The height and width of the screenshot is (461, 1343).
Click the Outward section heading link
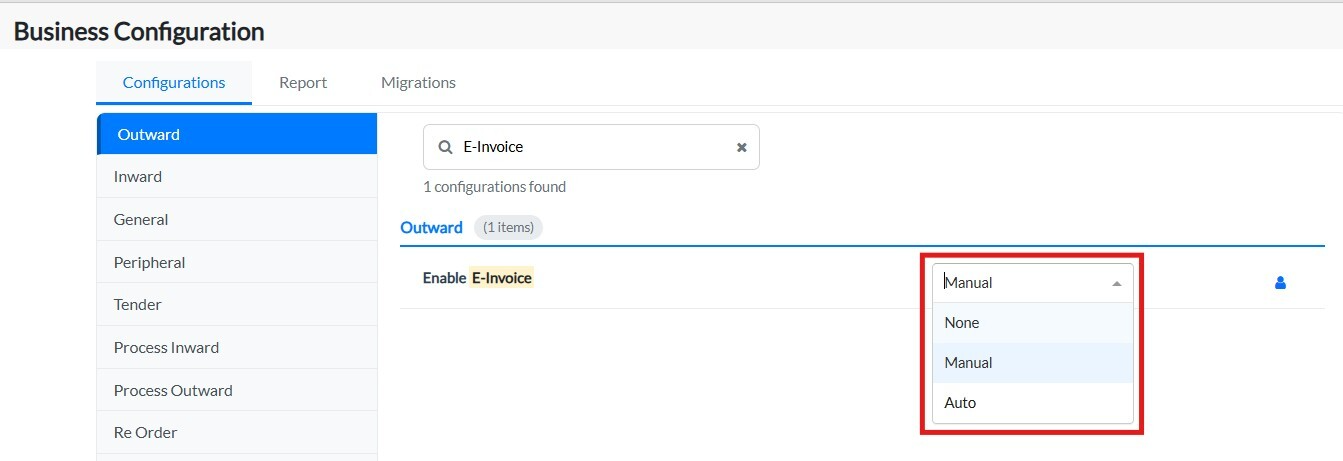pyautogui.click(x=431, y=228)
